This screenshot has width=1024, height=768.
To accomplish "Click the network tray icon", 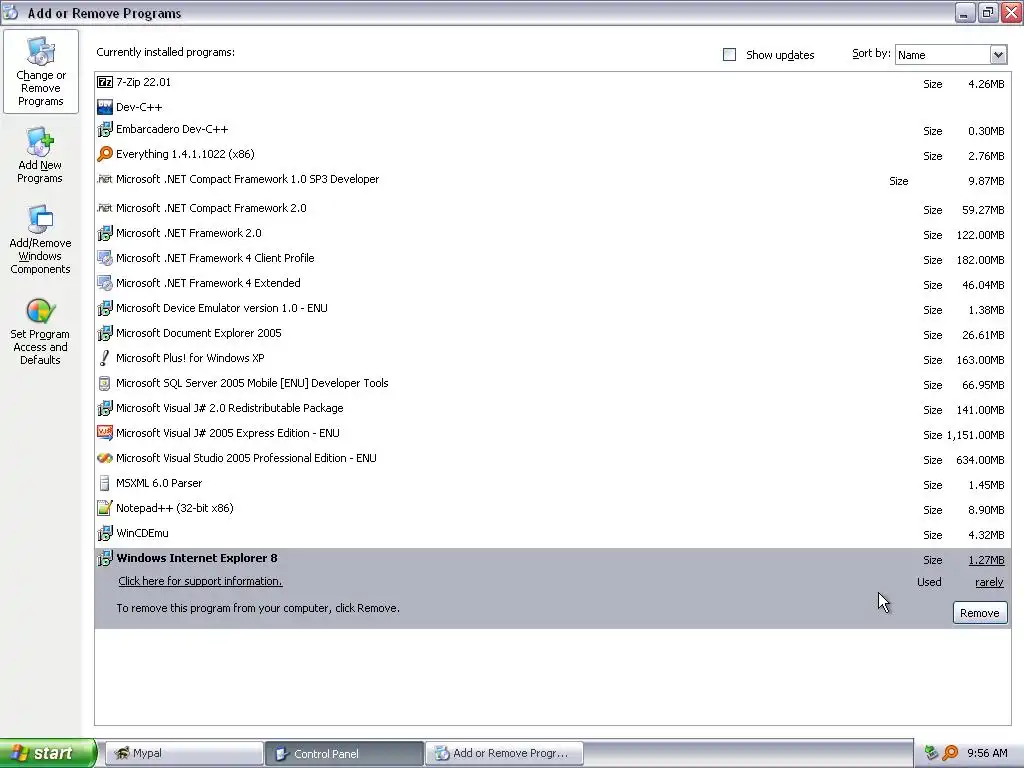I will (x=932, y=753).
